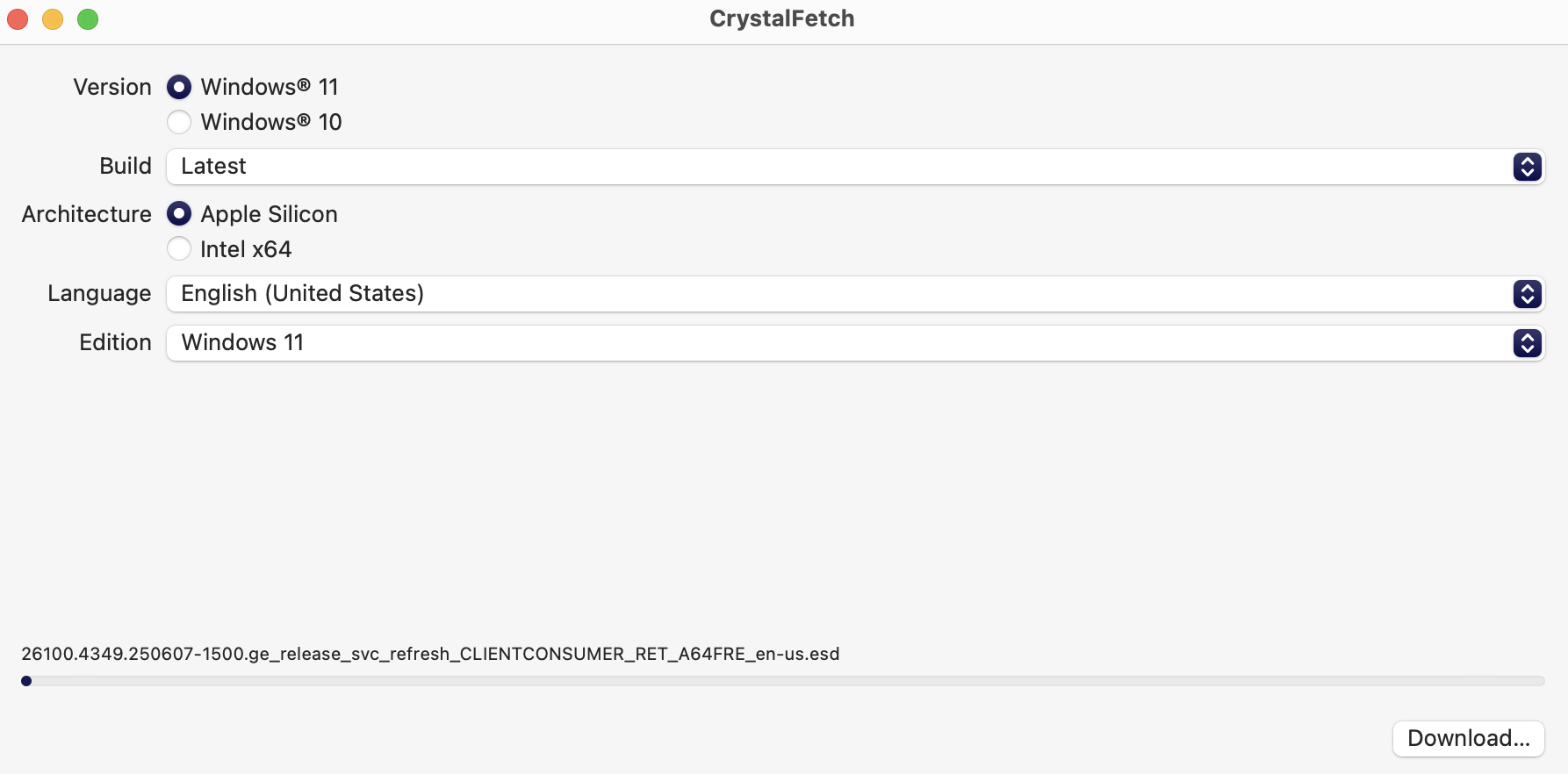Click the dark dot at progress bar start

(26, 681)
